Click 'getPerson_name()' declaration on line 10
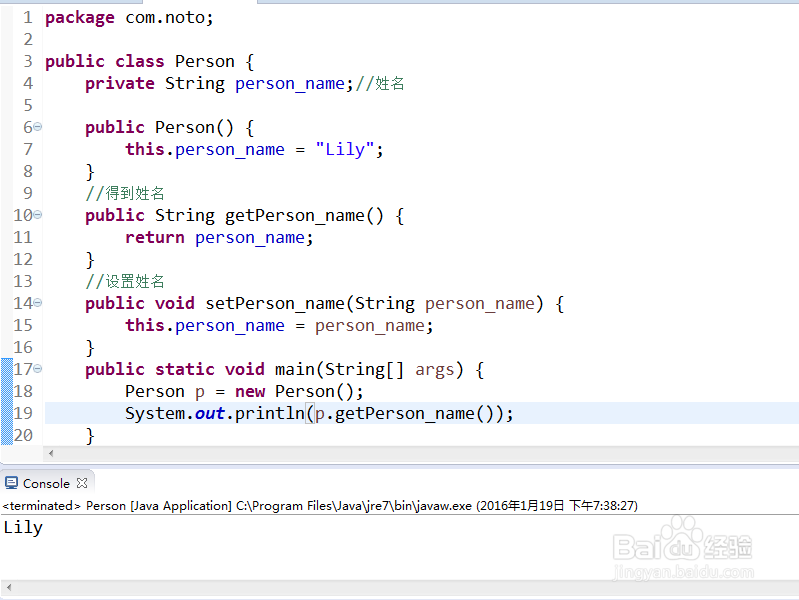The width and height of the screenshot is (799, 600). (x=304, y=216)
